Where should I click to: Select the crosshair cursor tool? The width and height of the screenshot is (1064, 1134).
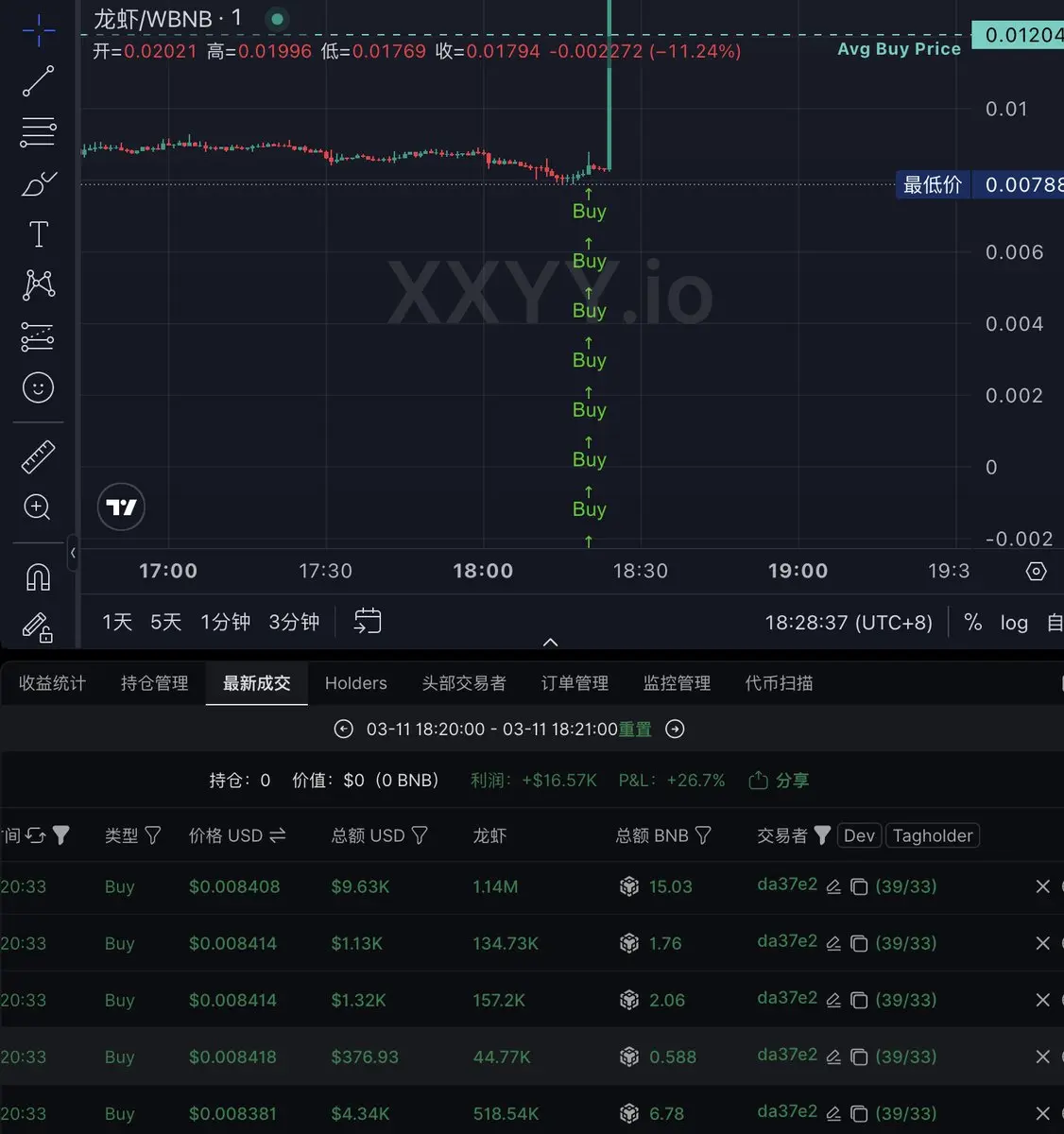click(x=39, y=30)
